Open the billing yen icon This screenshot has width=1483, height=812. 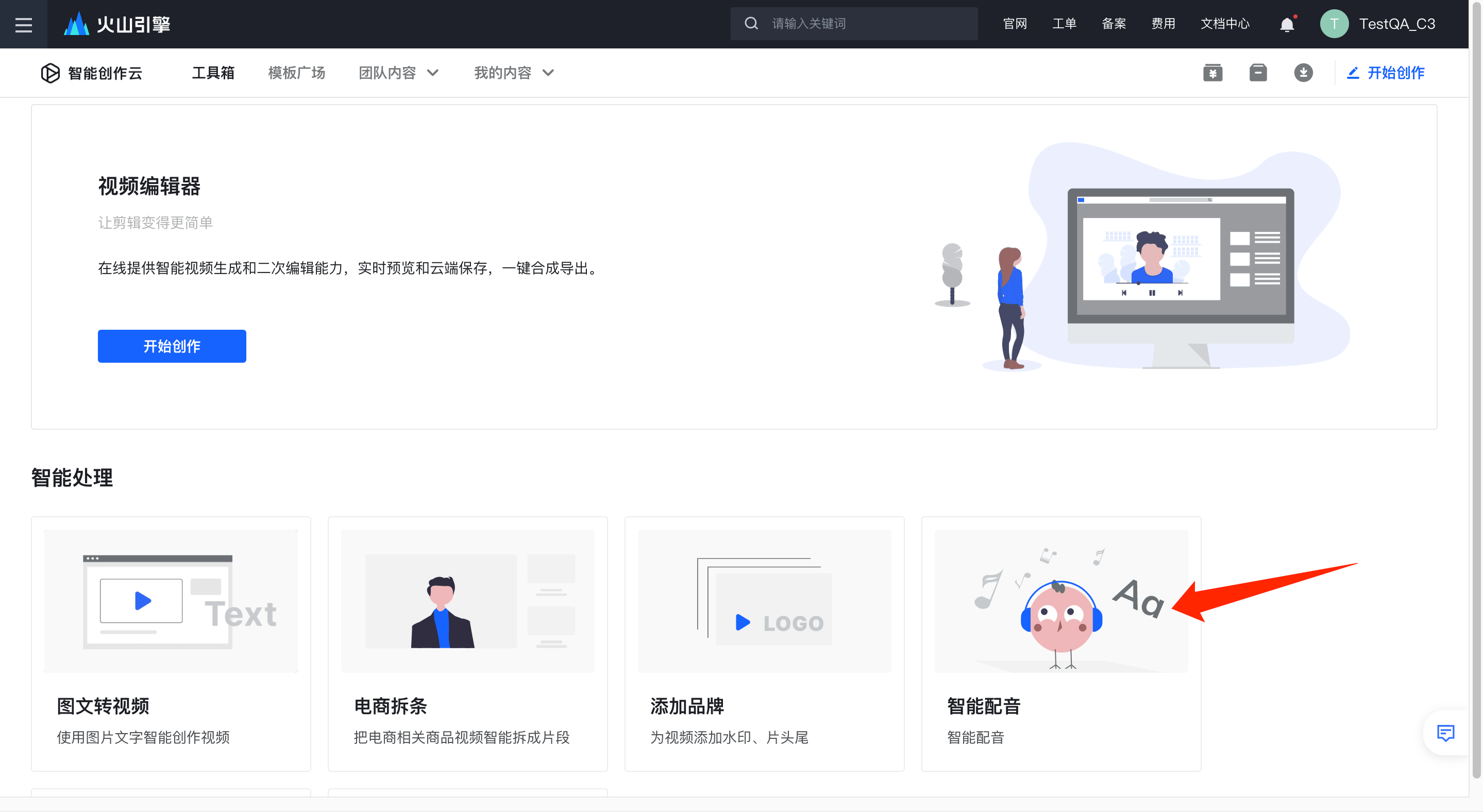tap(1212, 73)
